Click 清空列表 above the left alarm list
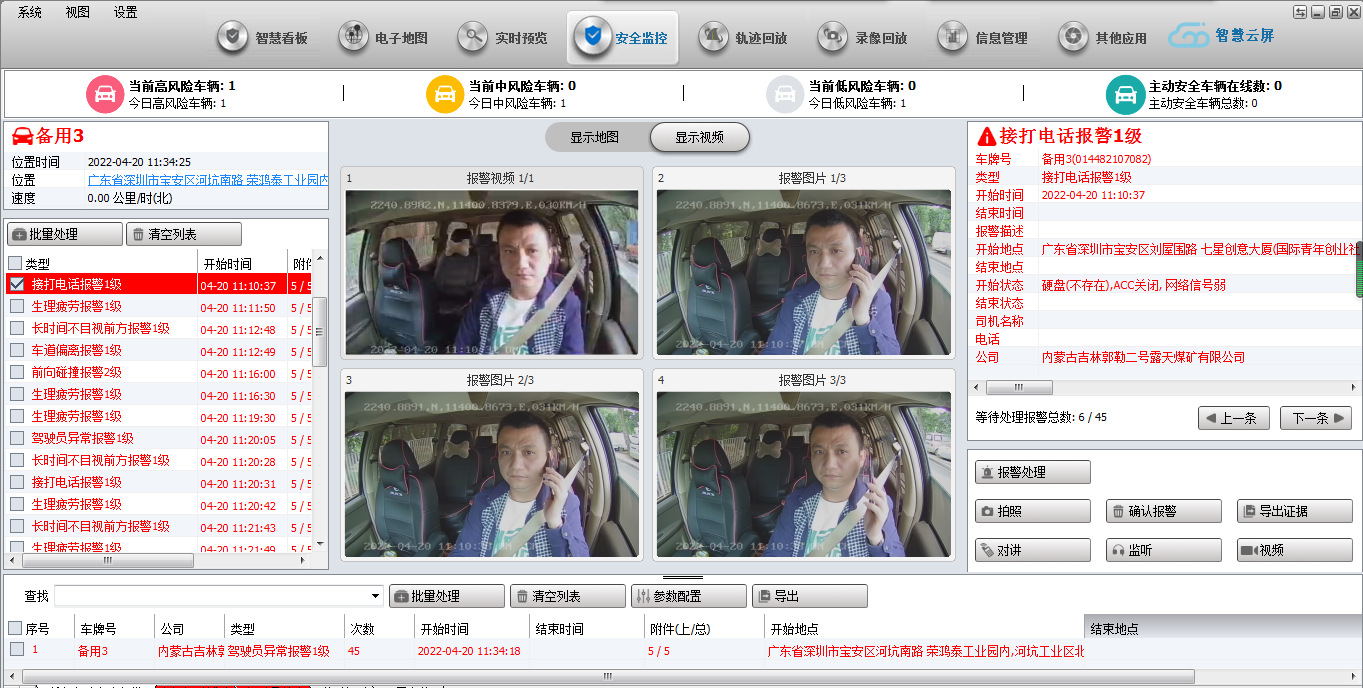The height and width of the screenshot is (688, 1363). 184,234
